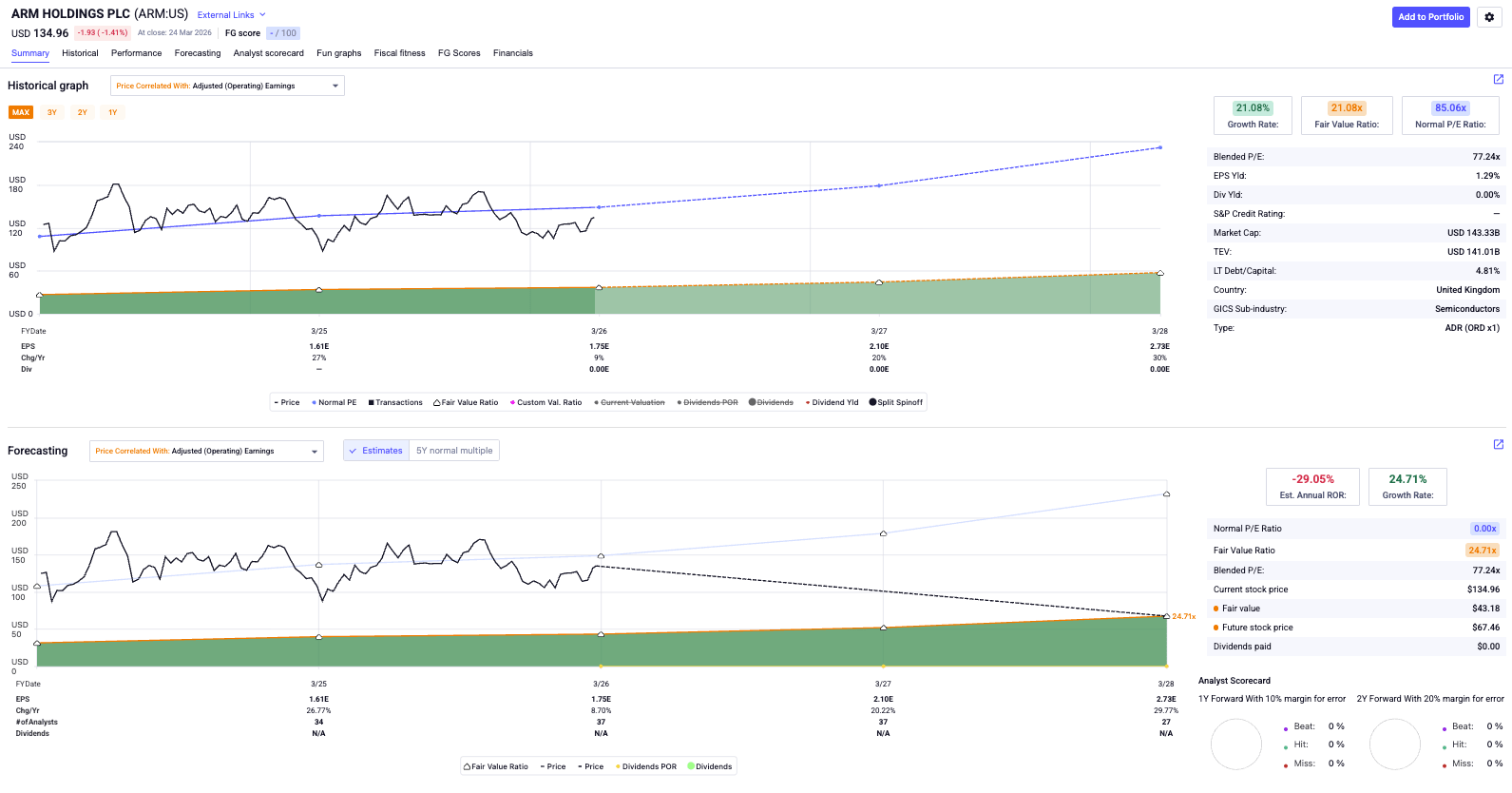Switch to the Summary tab

(x=30, y=53)
